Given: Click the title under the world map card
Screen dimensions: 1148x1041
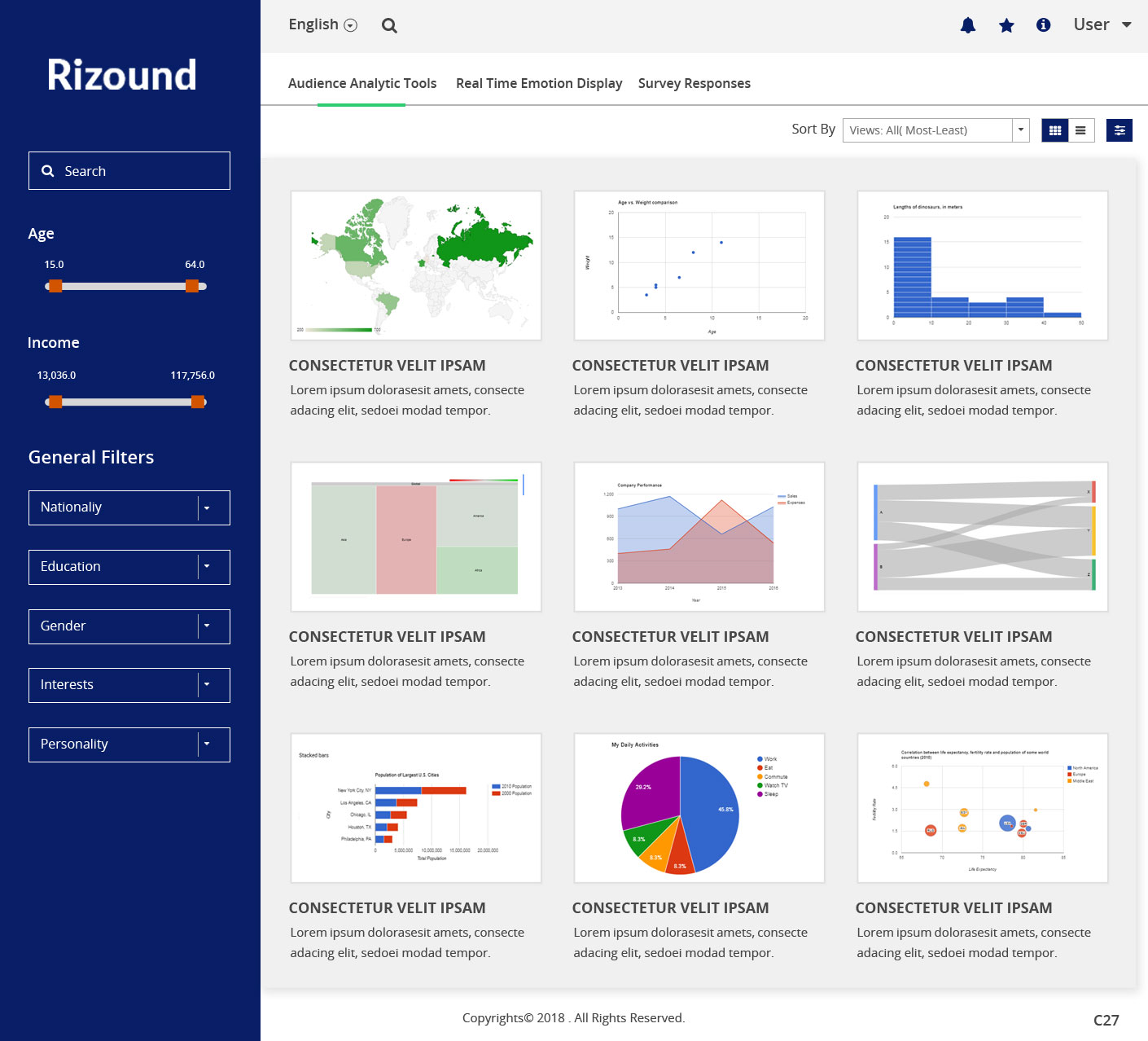Looking at the screenshot, I should (387, 366).
